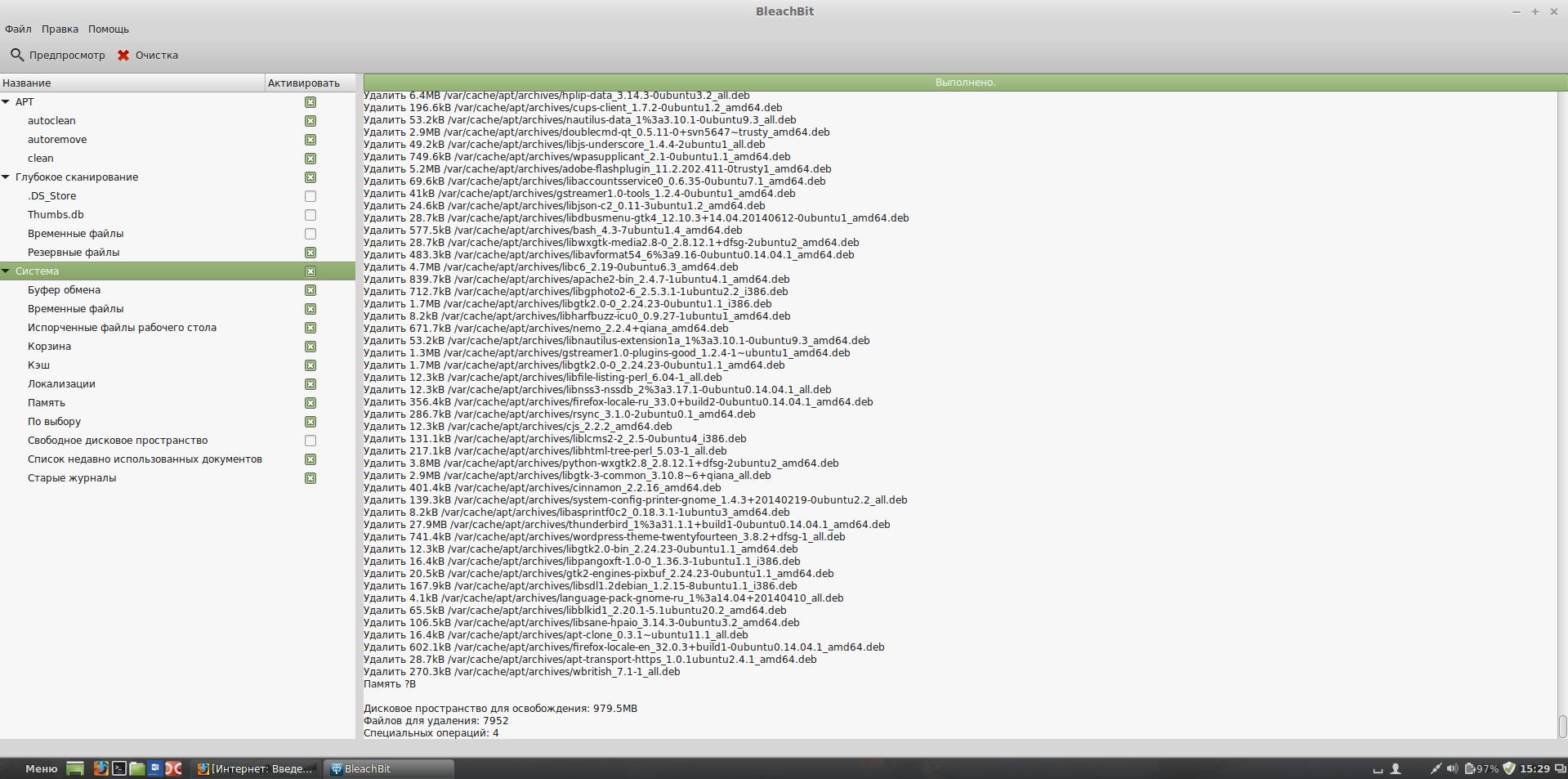Uncheck the Старые журналы checkbox

pos(310,478)
